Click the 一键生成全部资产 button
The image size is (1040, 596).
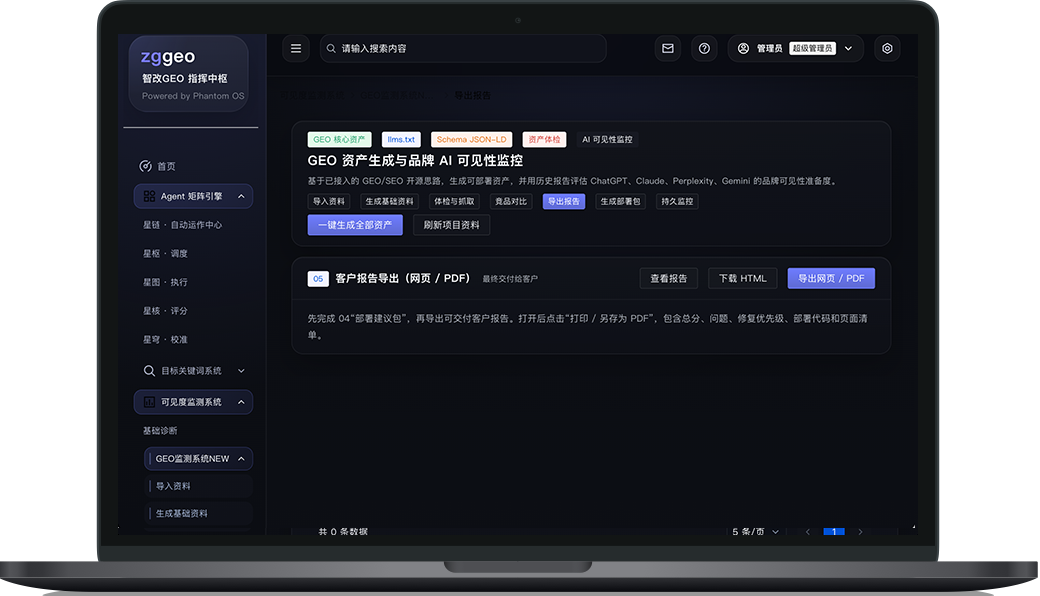(x=355, y=225)
